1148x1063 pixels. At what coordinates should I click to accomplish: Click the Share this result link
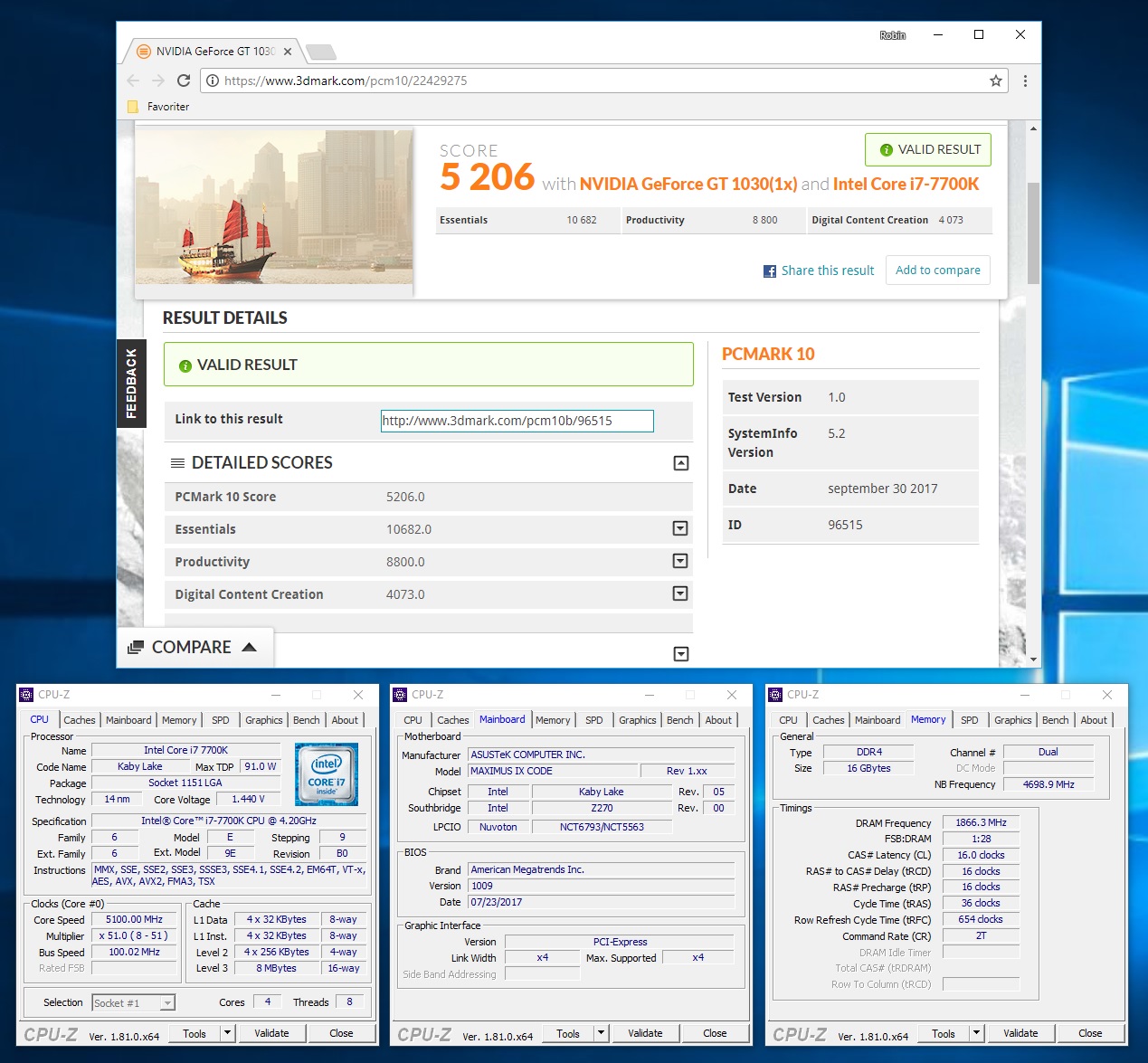(828, 270)
